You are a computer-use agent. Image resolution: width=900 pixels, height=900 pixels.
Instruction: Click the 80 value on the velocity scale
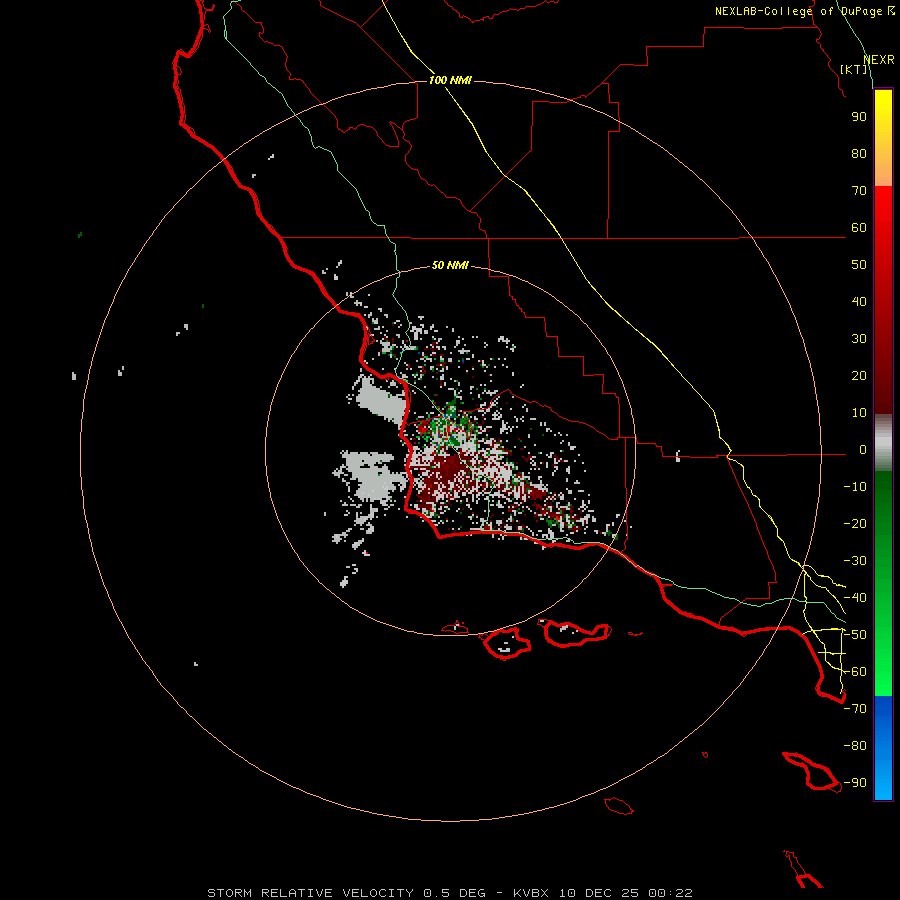pyautogui.click(x=859, y=154)
